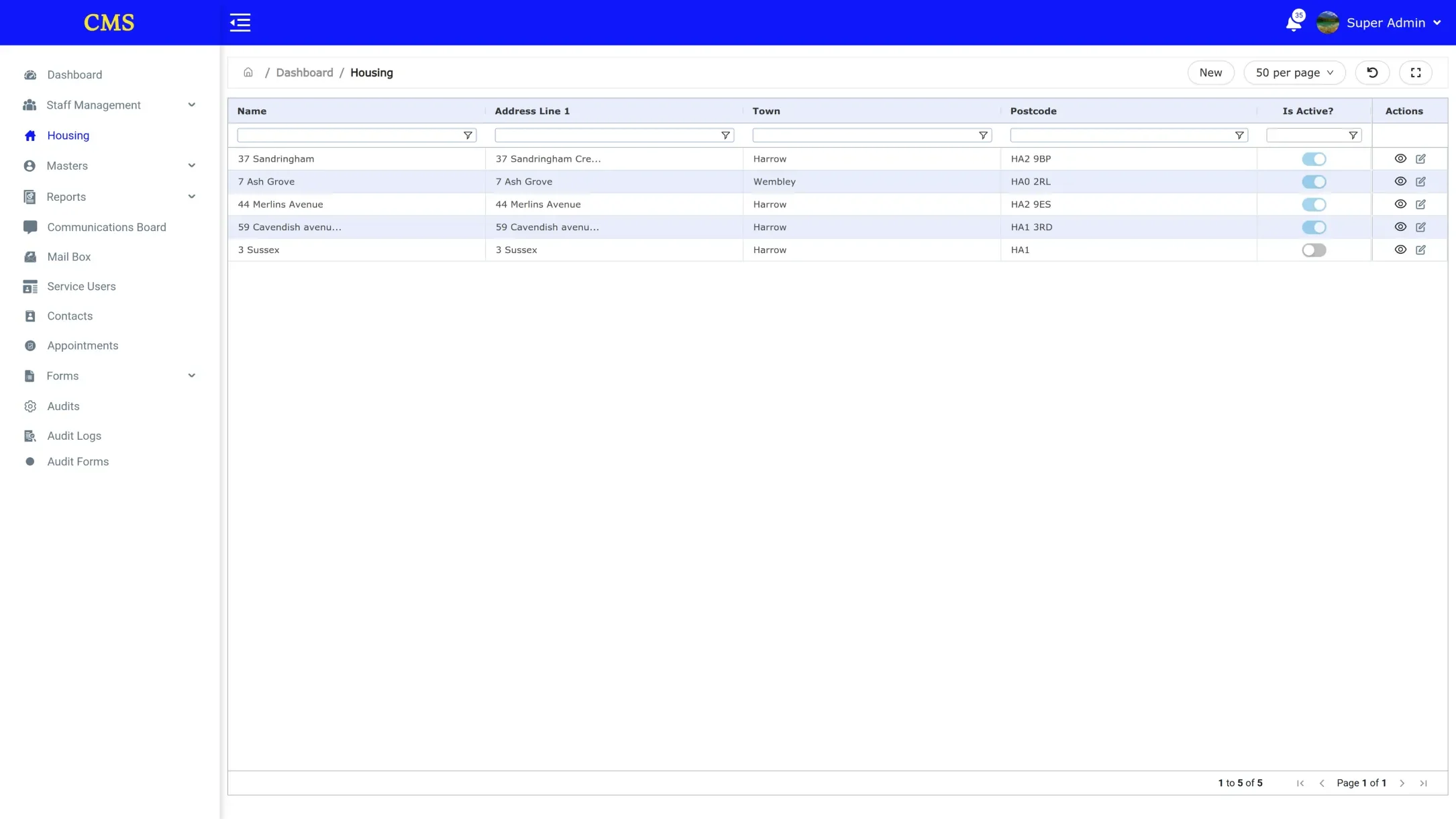Go to Service Users in sidebar

click(81, 287)
